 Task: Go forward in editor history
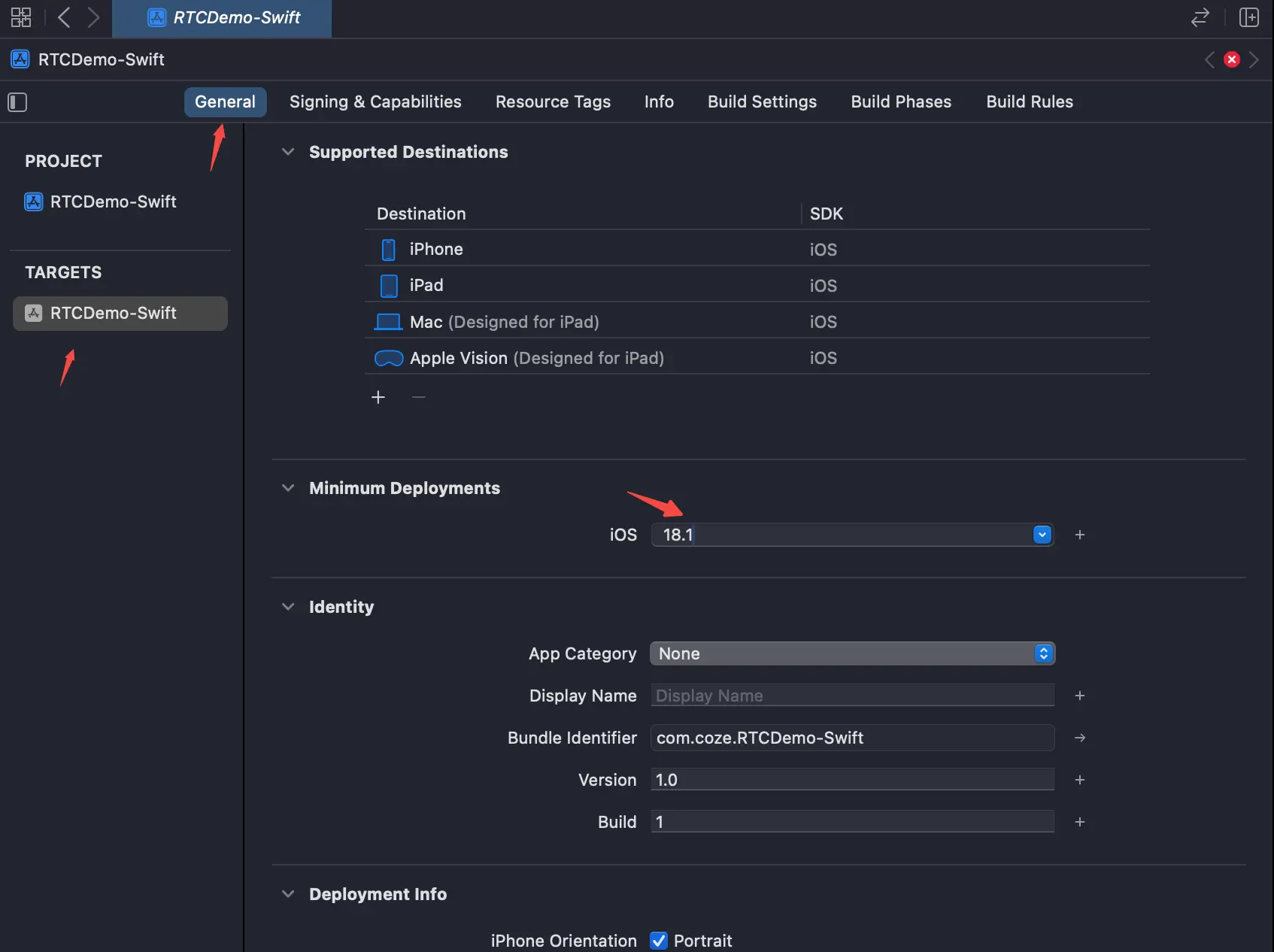(93, 17)
